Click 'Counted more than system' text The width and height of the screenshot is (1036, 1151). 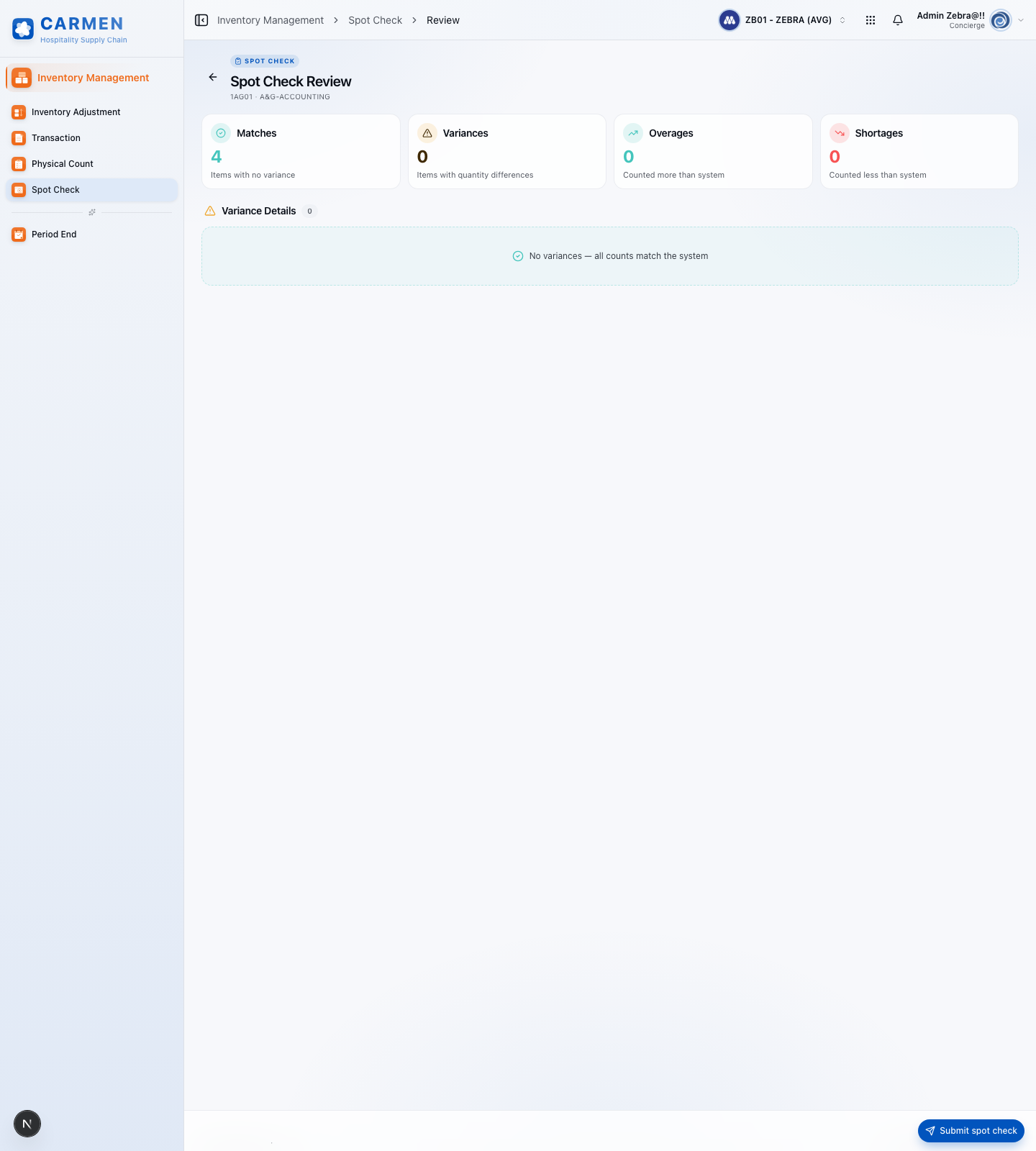673,175
